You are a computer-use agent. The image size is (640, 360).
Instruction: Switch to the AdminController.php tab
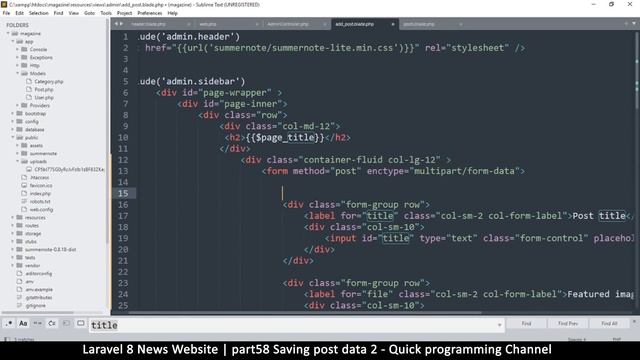tap(288, 24)
